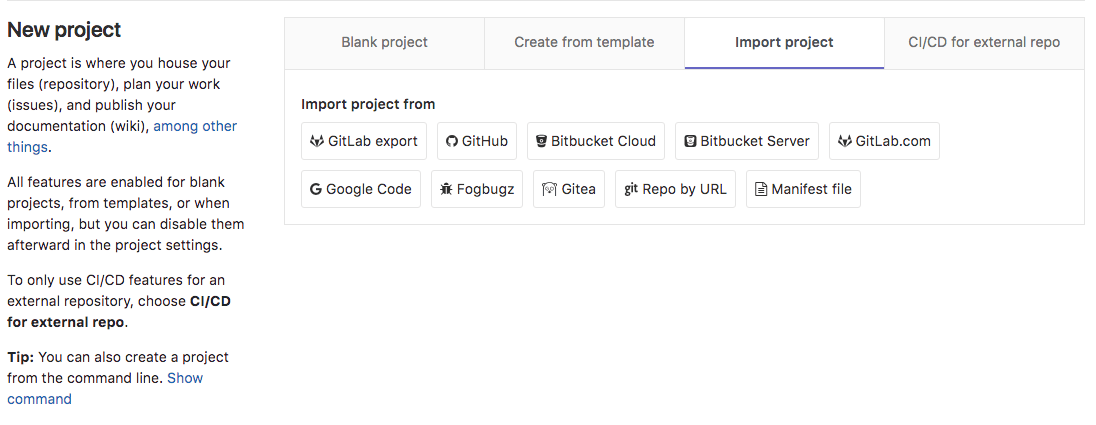Click the GitLab export fox icon
The height and width of the screenshot is (425, 1096).
point(317,141)
